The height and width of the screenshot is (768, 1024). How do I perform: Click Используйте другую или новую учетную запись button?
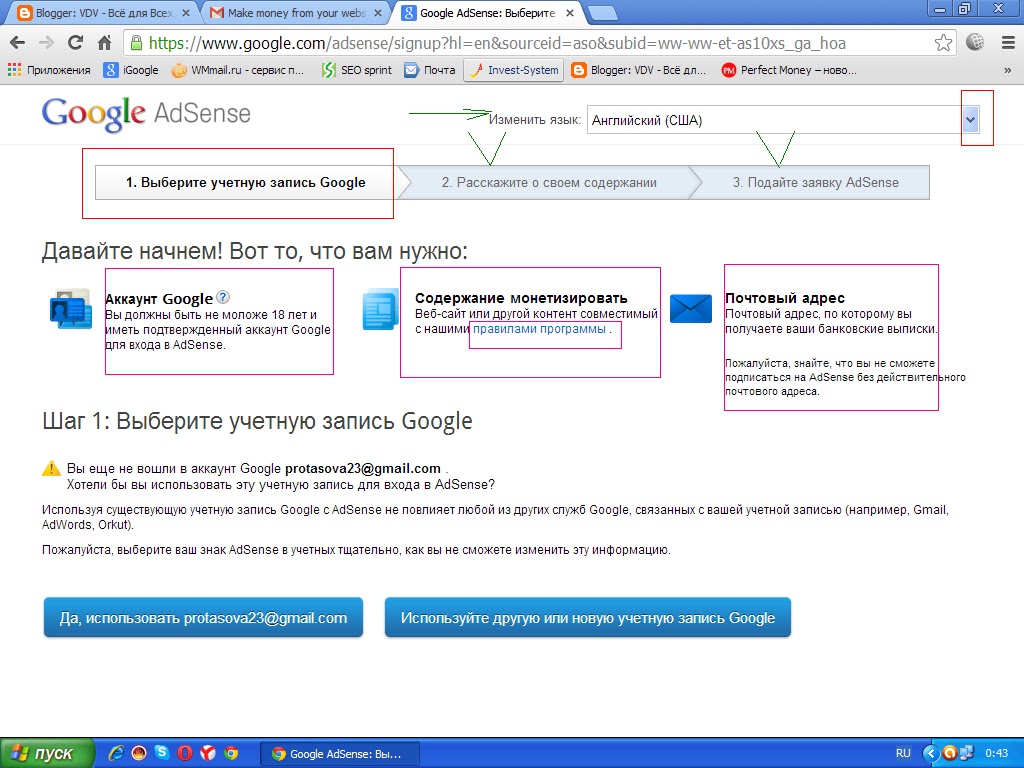pyautogui.click(x=588, y=617)
